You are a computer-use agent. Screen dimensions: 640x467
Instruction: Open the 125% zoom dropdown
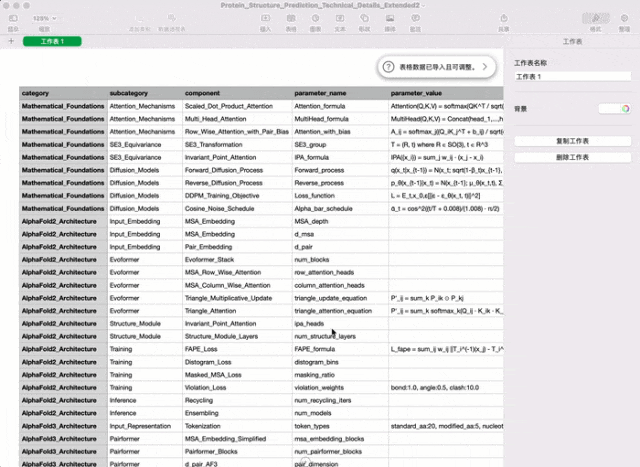(44, 19)
